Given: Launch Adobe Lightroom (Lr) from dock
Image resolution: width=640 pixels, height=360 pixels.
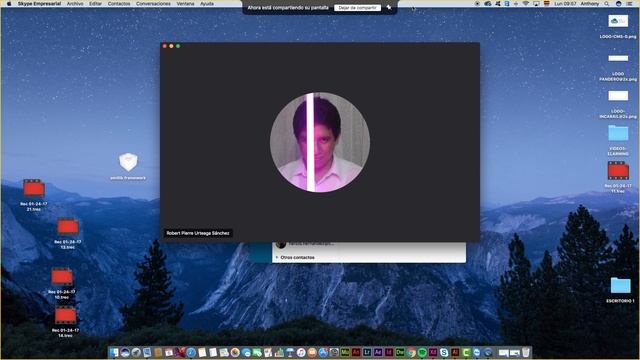Looking at the screenshot, I should tap(367, 352).
